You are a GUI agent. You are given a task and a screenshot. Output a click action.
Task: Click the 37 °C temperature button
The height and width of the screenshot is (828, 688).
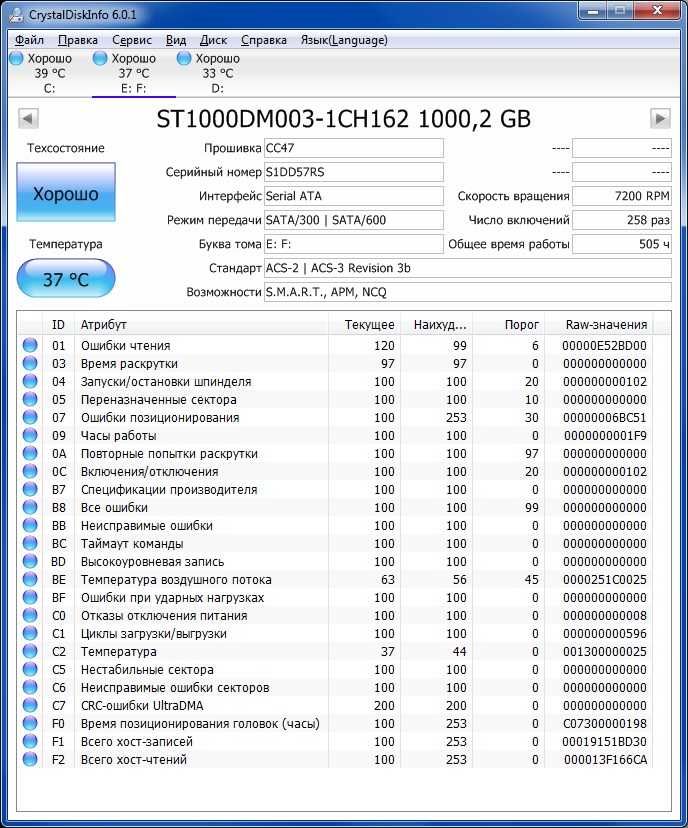click(x=66, y=278)
